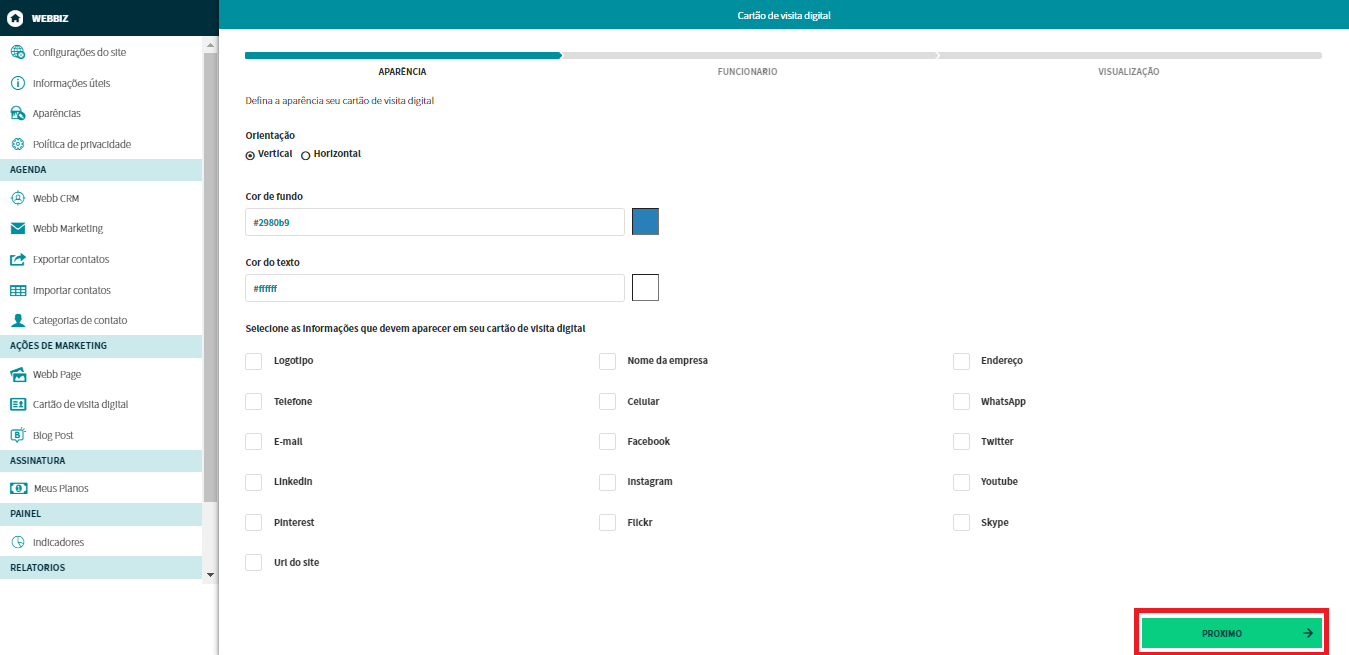Click the Importar contatos table icon
Screen dimensions: 1349x655
click(x=17, y=290)
